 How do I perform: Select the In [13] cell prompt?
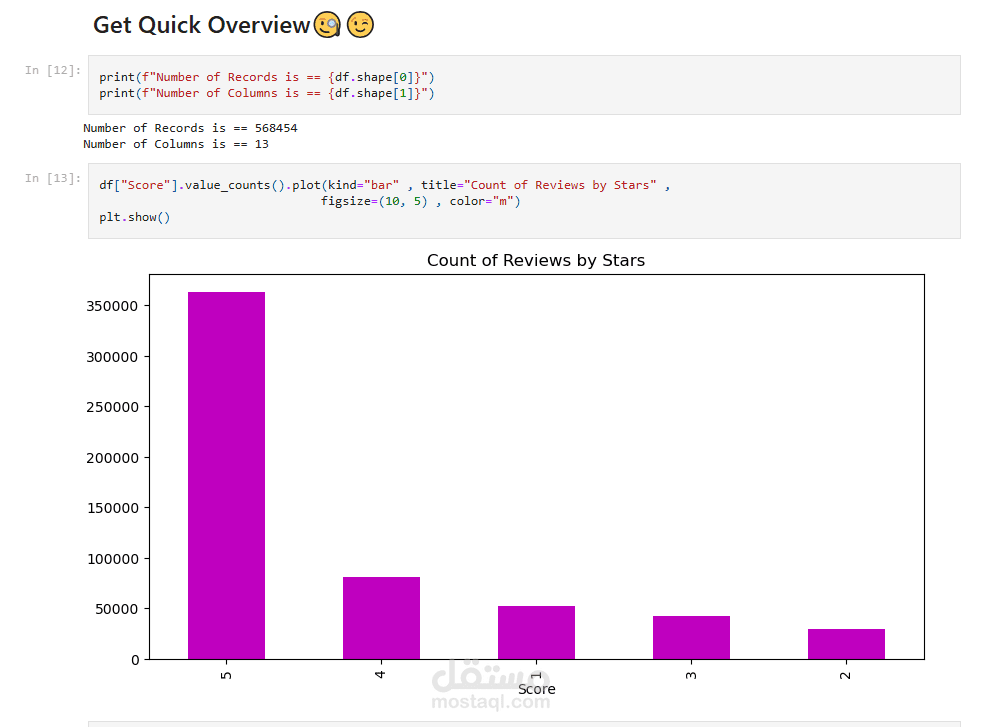coord(53,178)
